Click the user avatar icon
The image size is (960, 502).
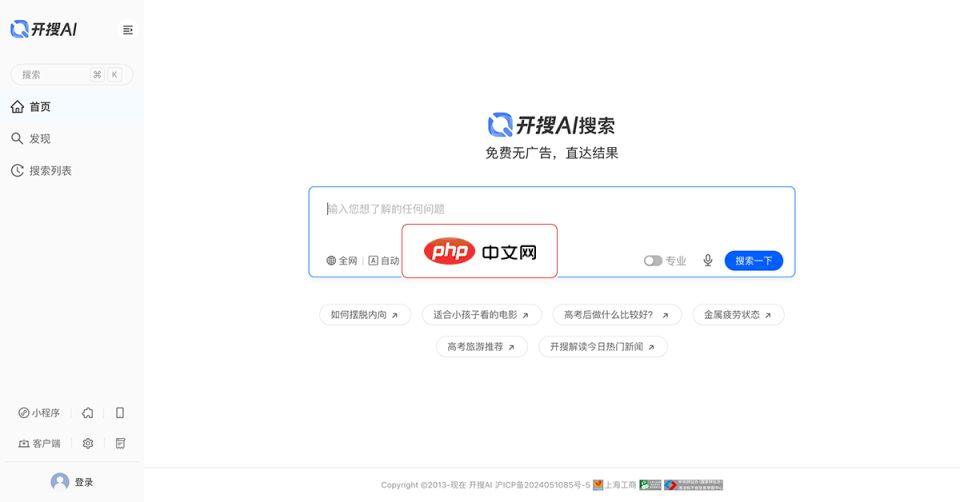pyautogui.click(x=59, y=482)
